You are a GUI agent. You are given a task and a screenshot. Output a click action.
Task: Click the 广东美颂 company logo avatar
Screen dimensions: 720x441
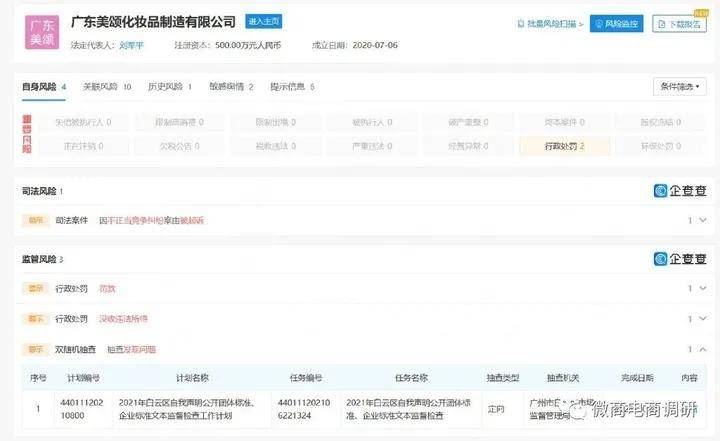42,32
